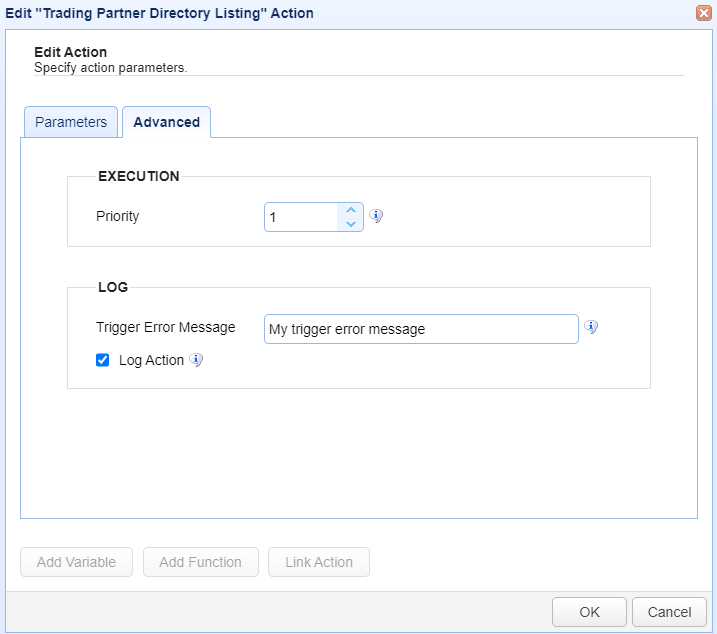Toggle the Log Action checkbox
717x634 pixels.
pos(102,360)
